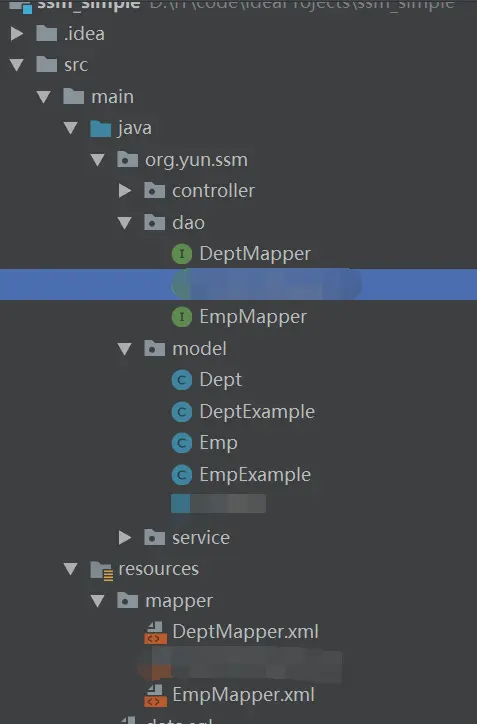Collapse the main folder arrow
This screenshot has width=477, height=724.
pyautogui.click(x=44, y=97)
